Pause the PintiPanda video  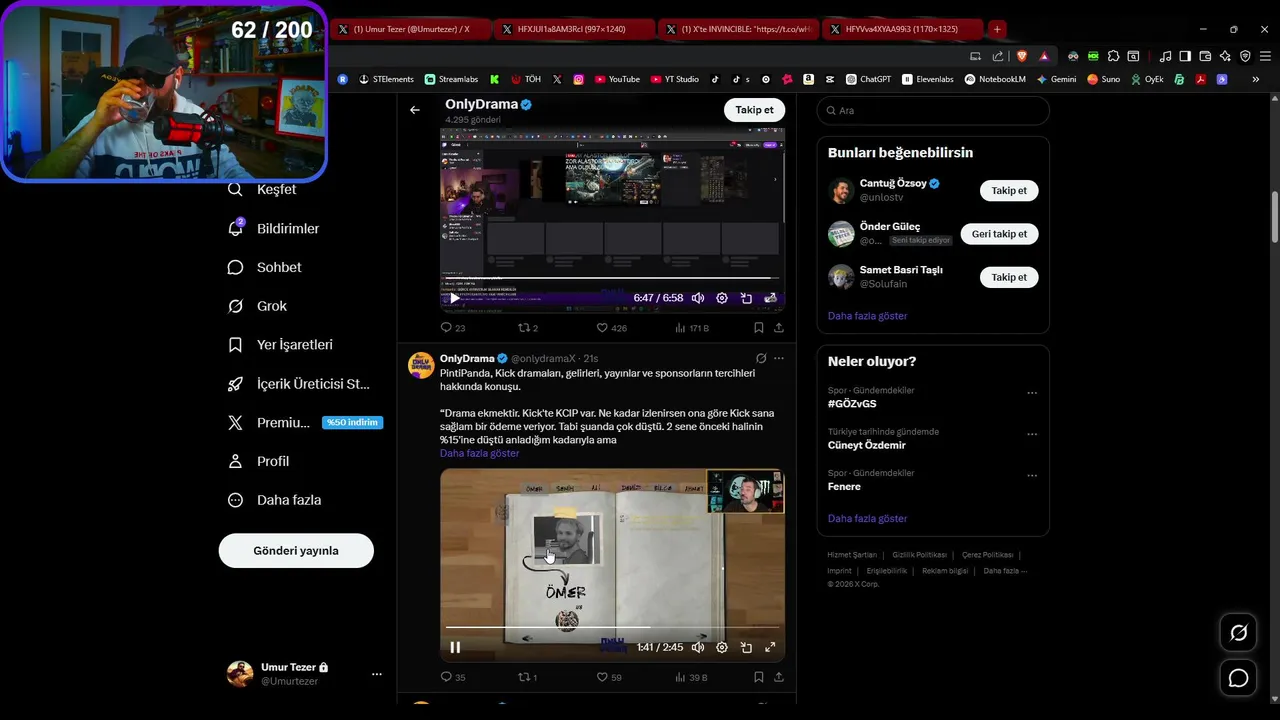455,647
